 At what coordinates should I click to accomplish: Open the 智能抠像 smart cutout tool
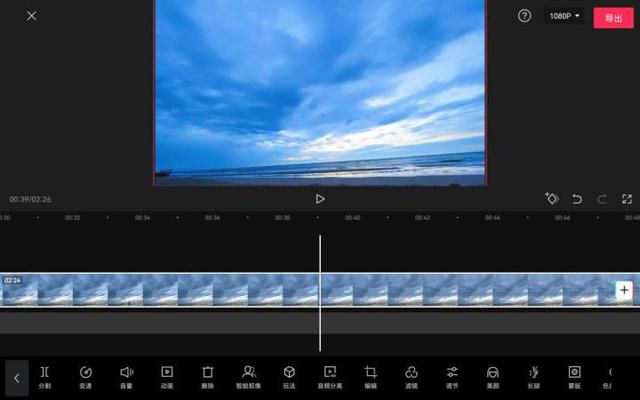tap(249, 378)
